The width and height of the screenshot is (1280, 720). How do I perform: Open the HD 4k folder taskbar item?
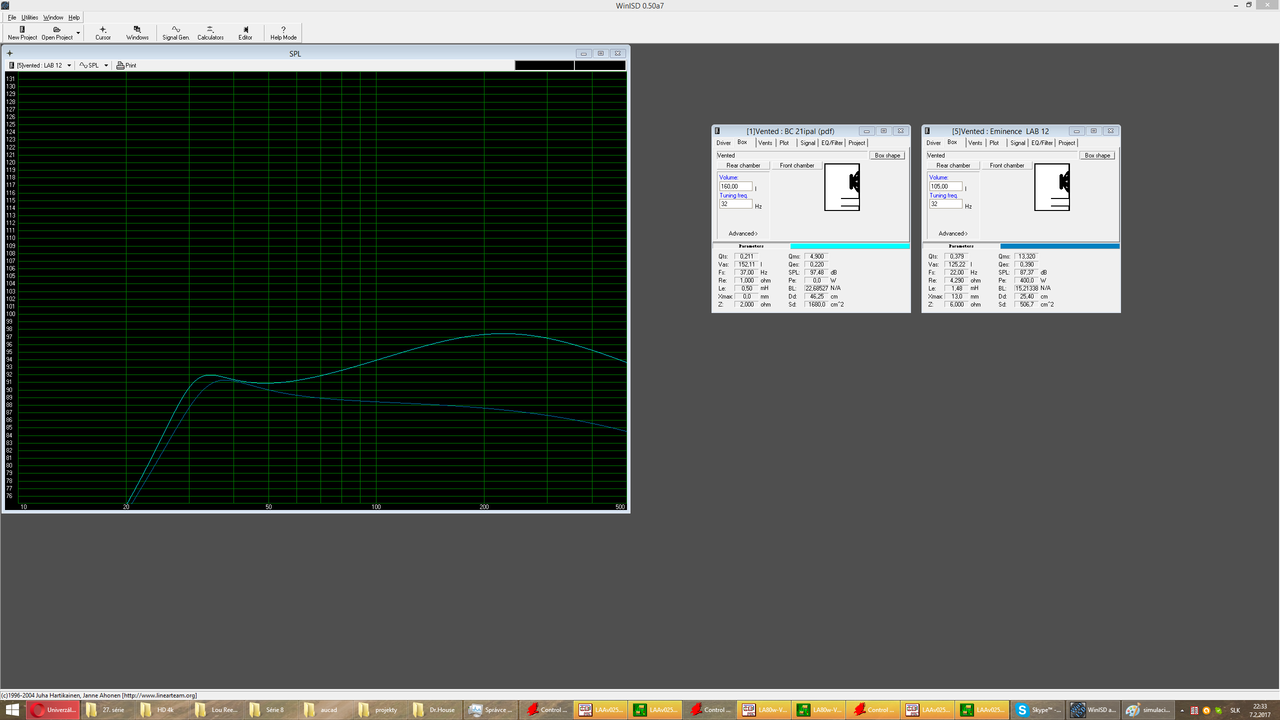click(160, 710)
